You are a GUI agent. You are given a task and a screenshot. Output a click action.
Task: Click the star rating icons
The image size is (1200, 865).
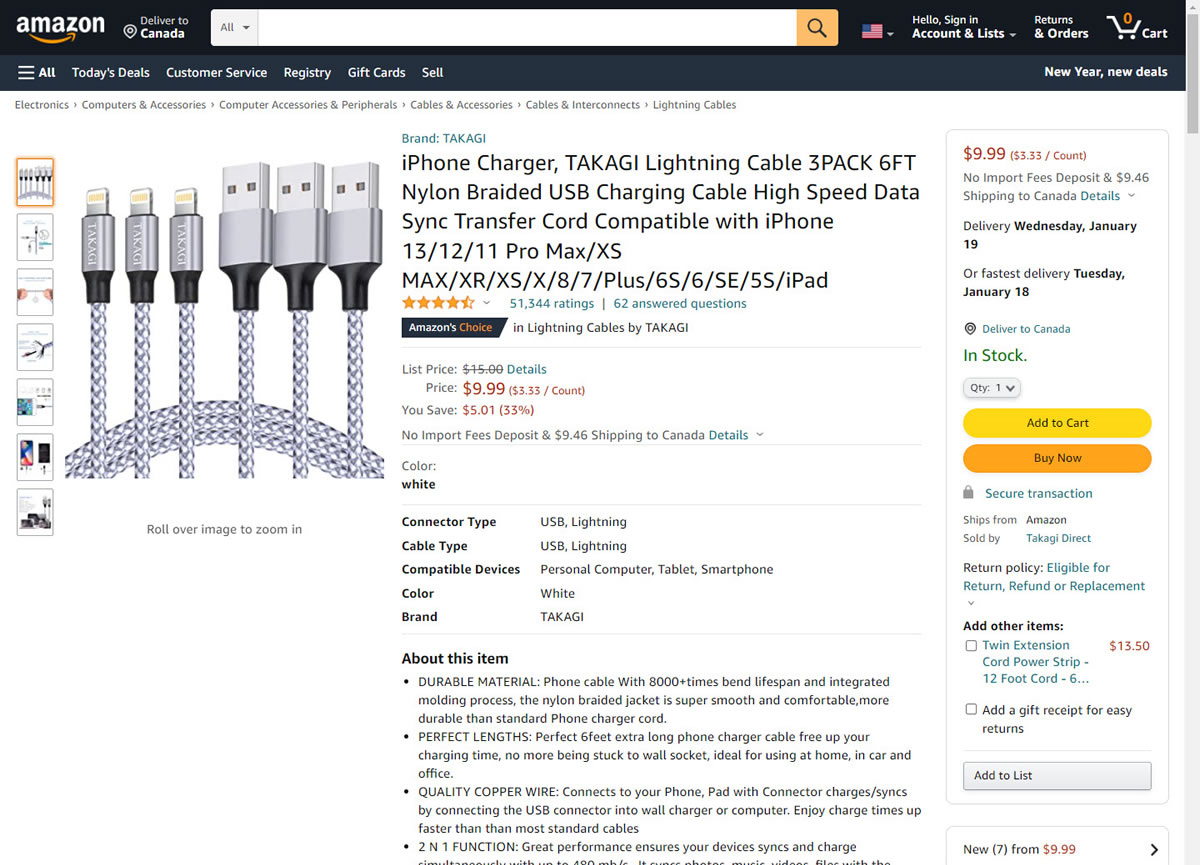438,303
